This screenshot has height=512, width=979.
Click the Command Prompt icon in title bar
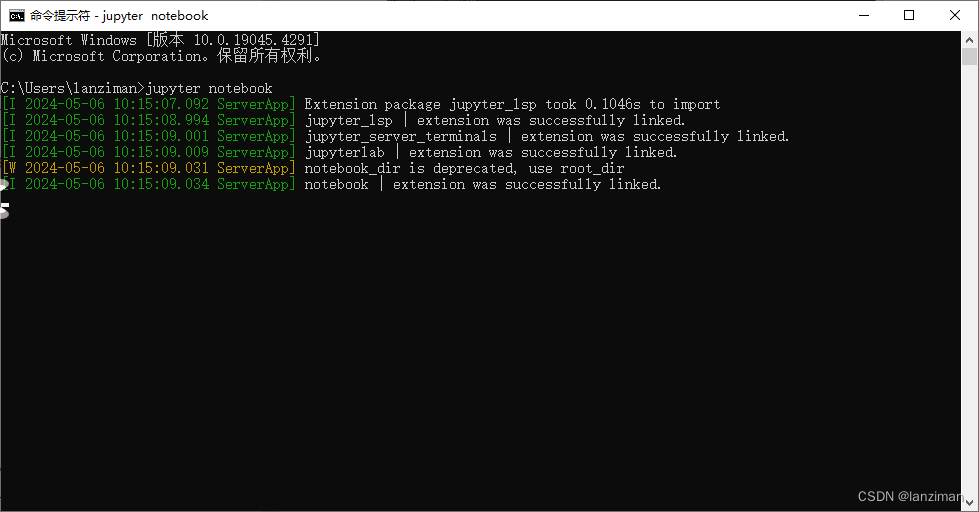coord(16,16)
